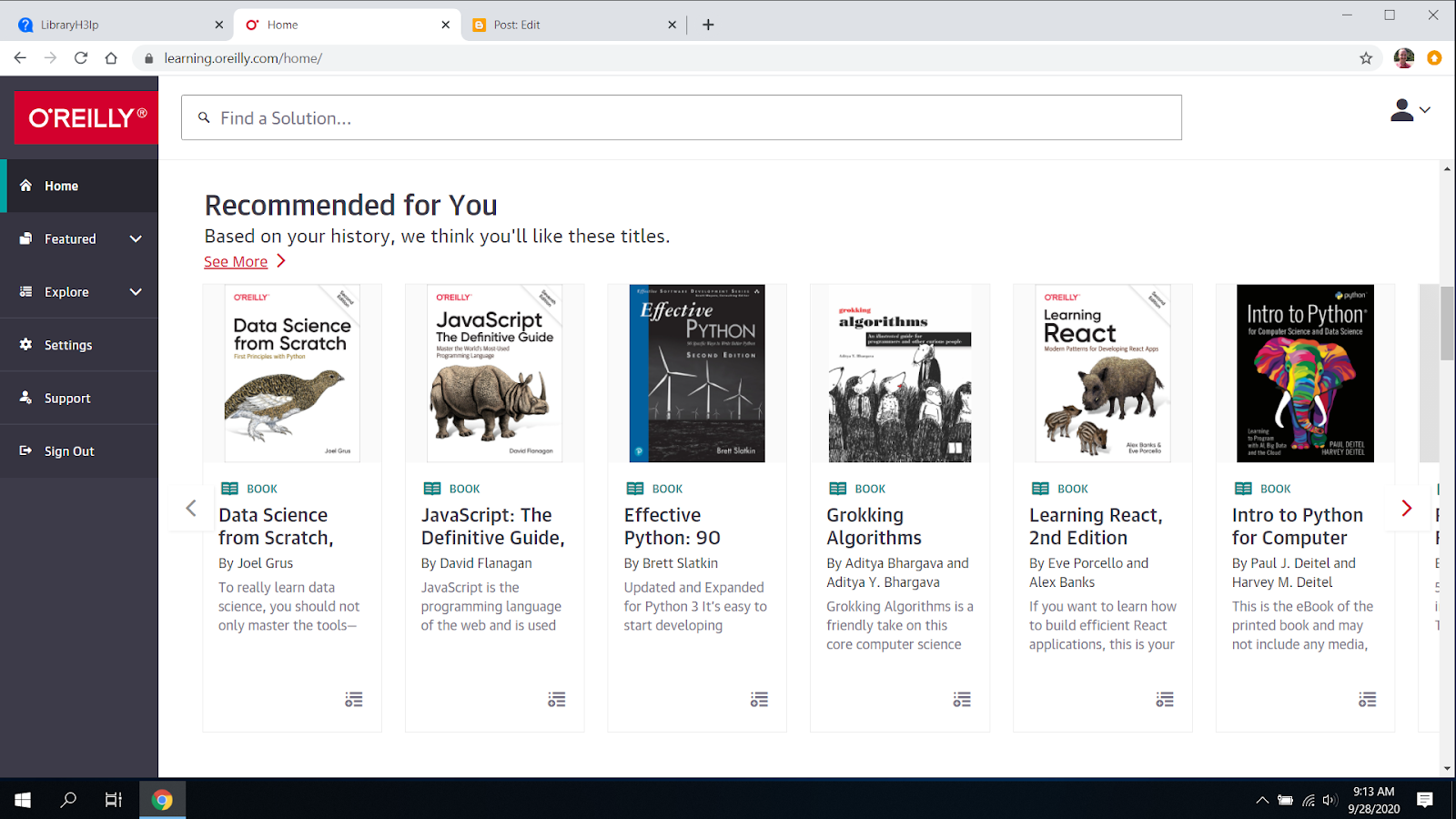1456x819 pixels.
Task: Click Sign Out in sidebar
Action: tap(78, 451)
